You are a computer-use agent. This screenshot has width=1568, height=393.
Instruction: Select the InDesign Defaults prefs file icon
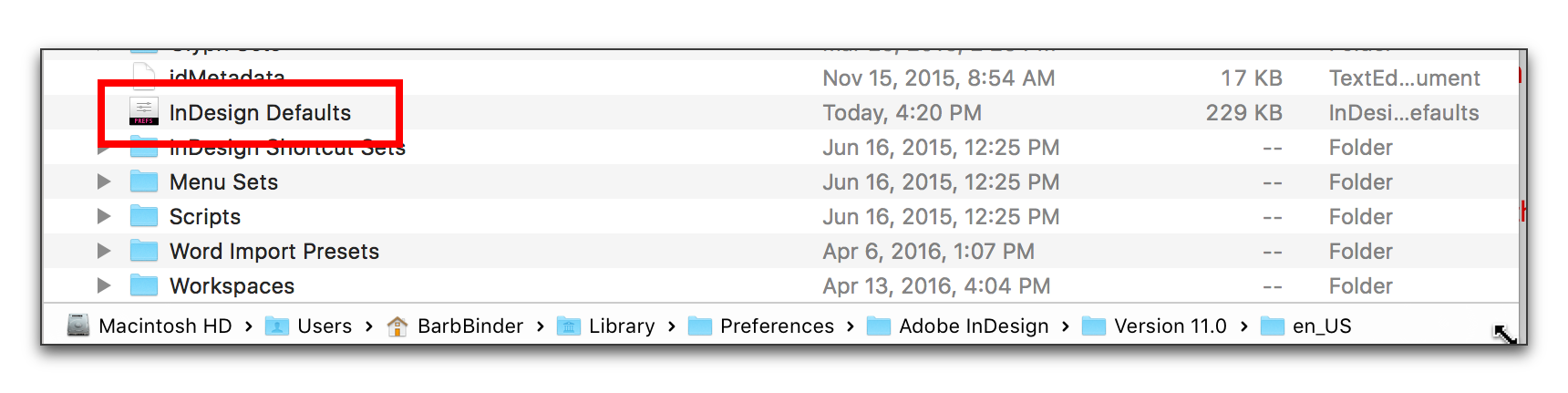pos(144,112)
